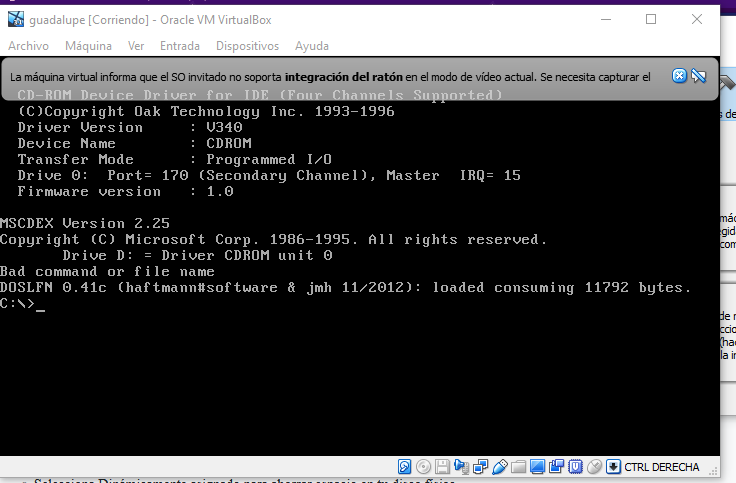Click the USB devices icon
The image size is (736, 483).
coord(499,466)
